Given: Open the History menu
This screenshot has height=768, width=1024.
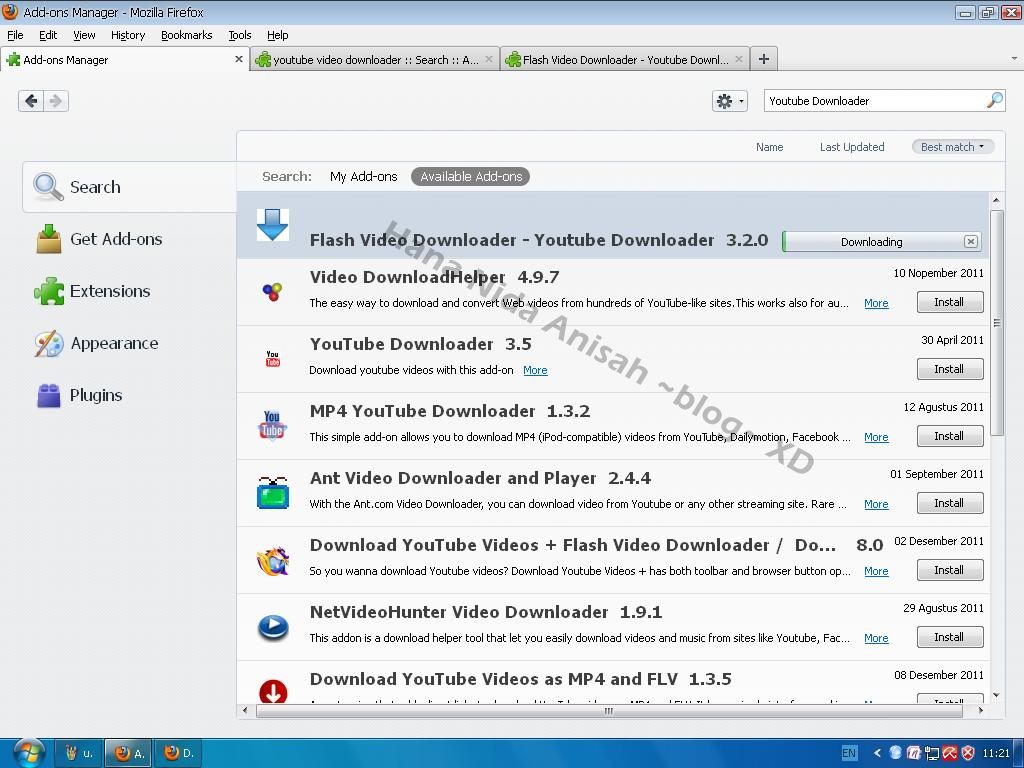Looking at the screenshot, I should point(127,35).
